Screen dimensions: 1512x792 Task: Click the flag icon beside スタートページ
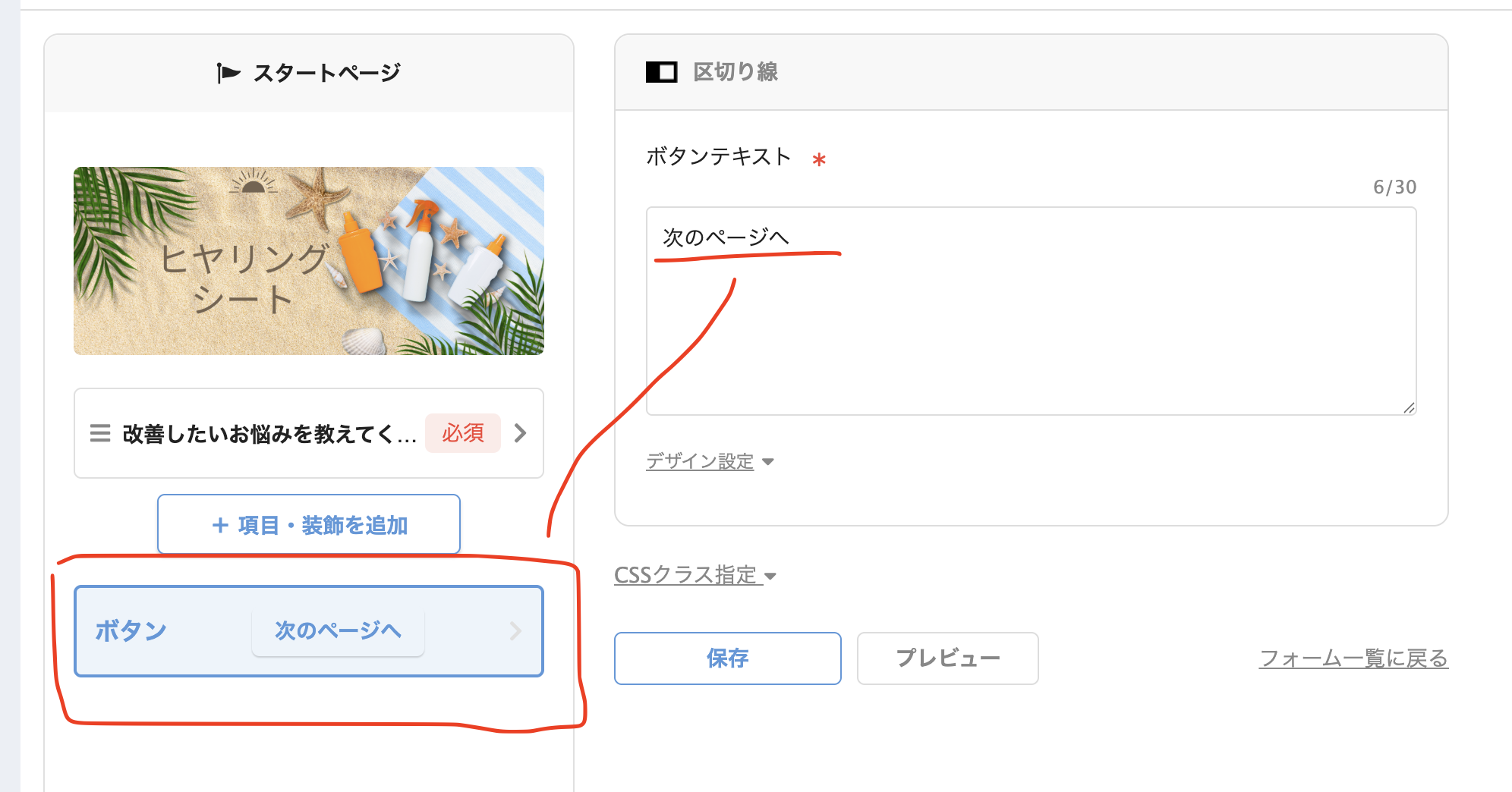pos(228,73)
